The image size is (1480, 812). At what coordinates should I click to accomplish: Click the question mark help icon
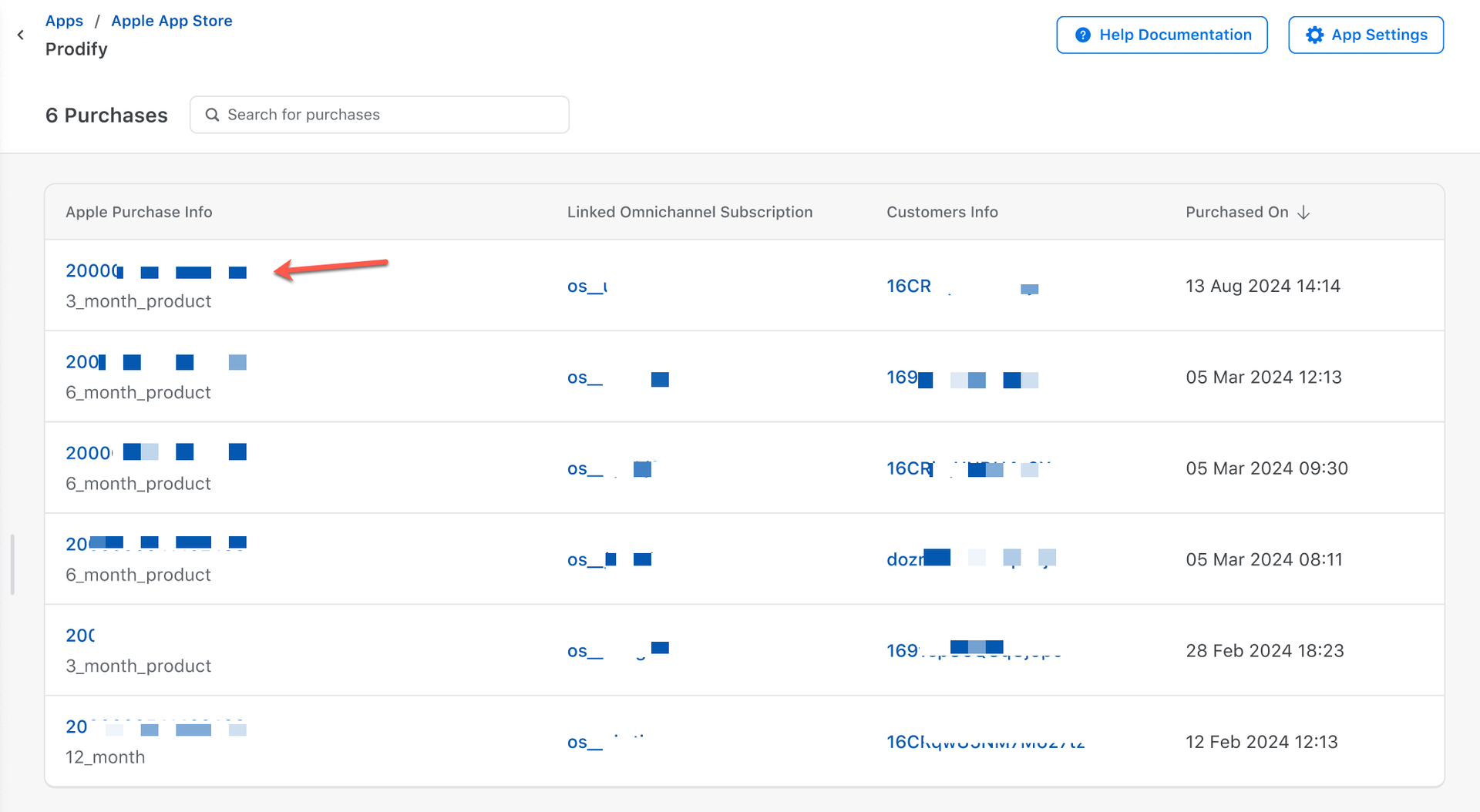coord(1082,35)
